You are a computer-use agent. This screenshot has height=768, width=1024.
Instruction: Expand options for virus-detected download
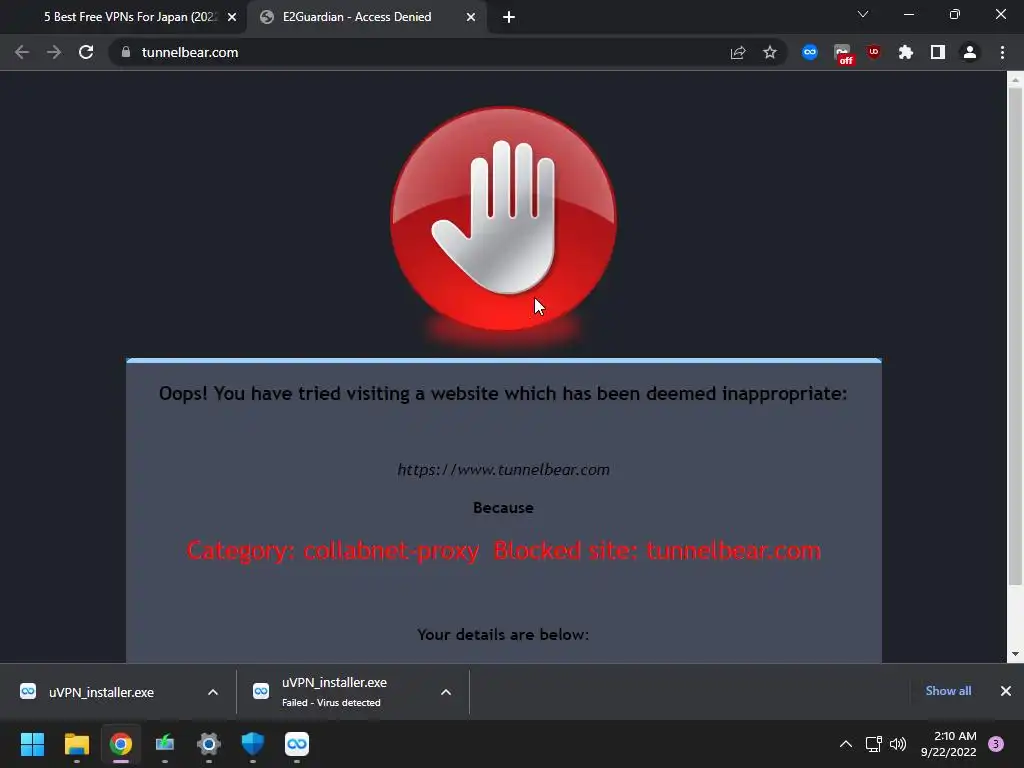[x=446, y=692]
